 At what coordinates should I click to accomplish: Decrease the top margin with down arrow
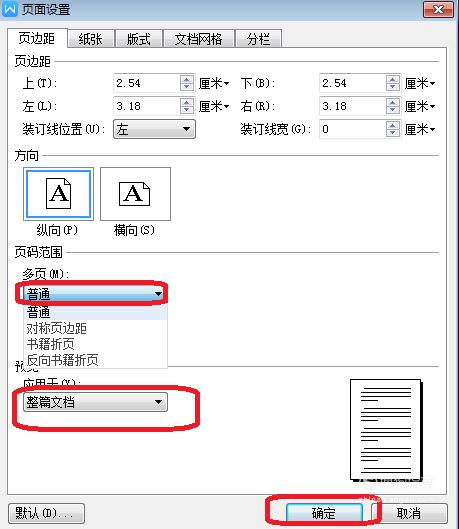[x=187, y=87]
